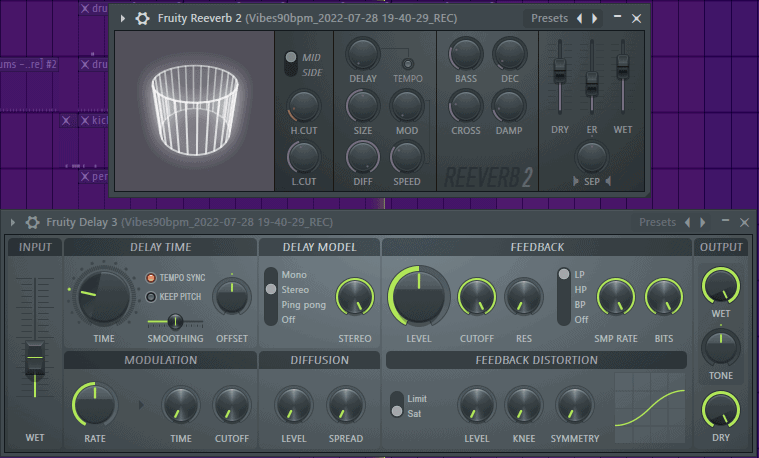
Task: Click the Reeverb L.CUT knob
Action: pos(304,157)
